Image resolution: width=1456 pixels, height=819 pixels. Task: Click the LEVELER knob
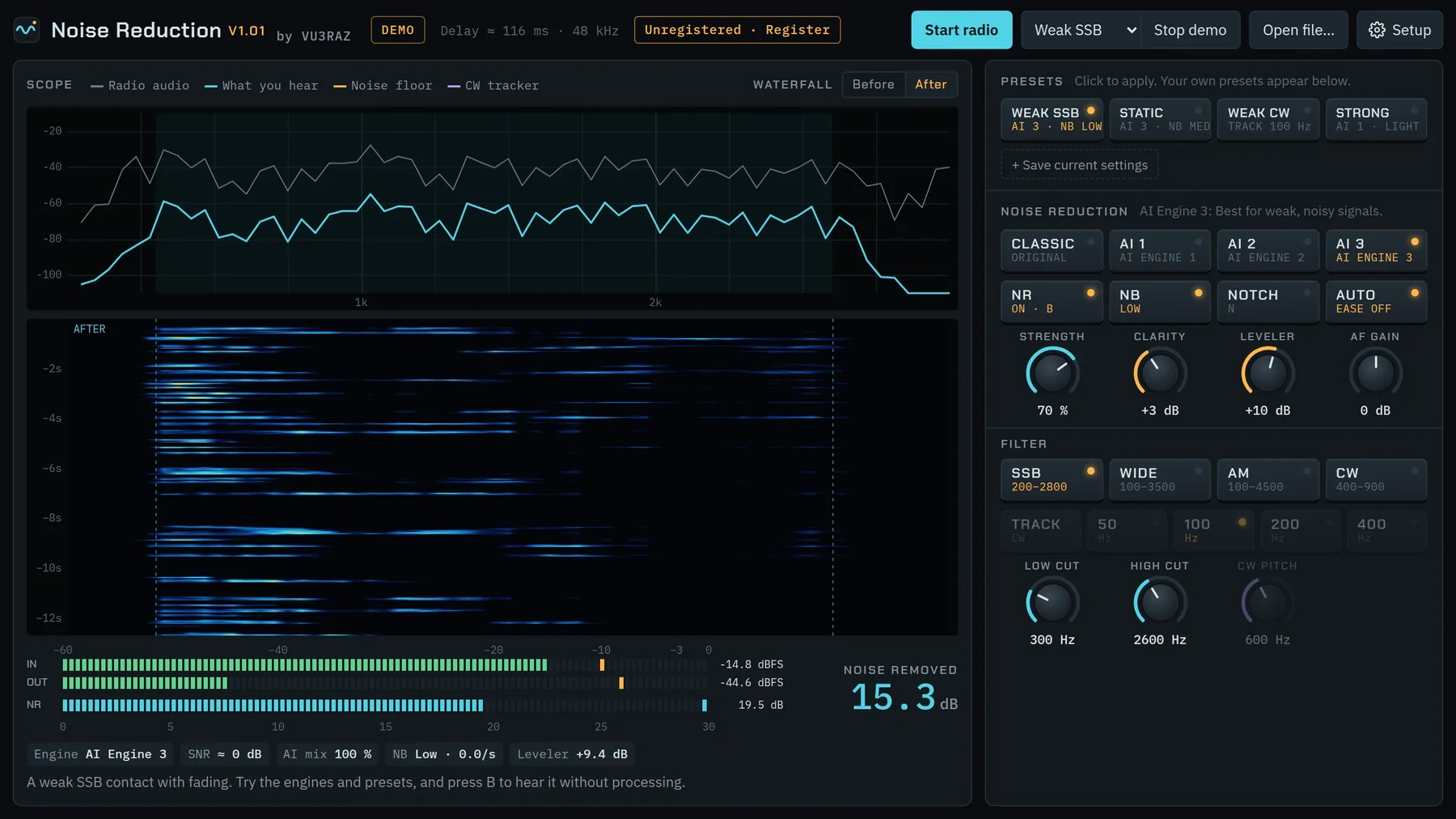1268,372
